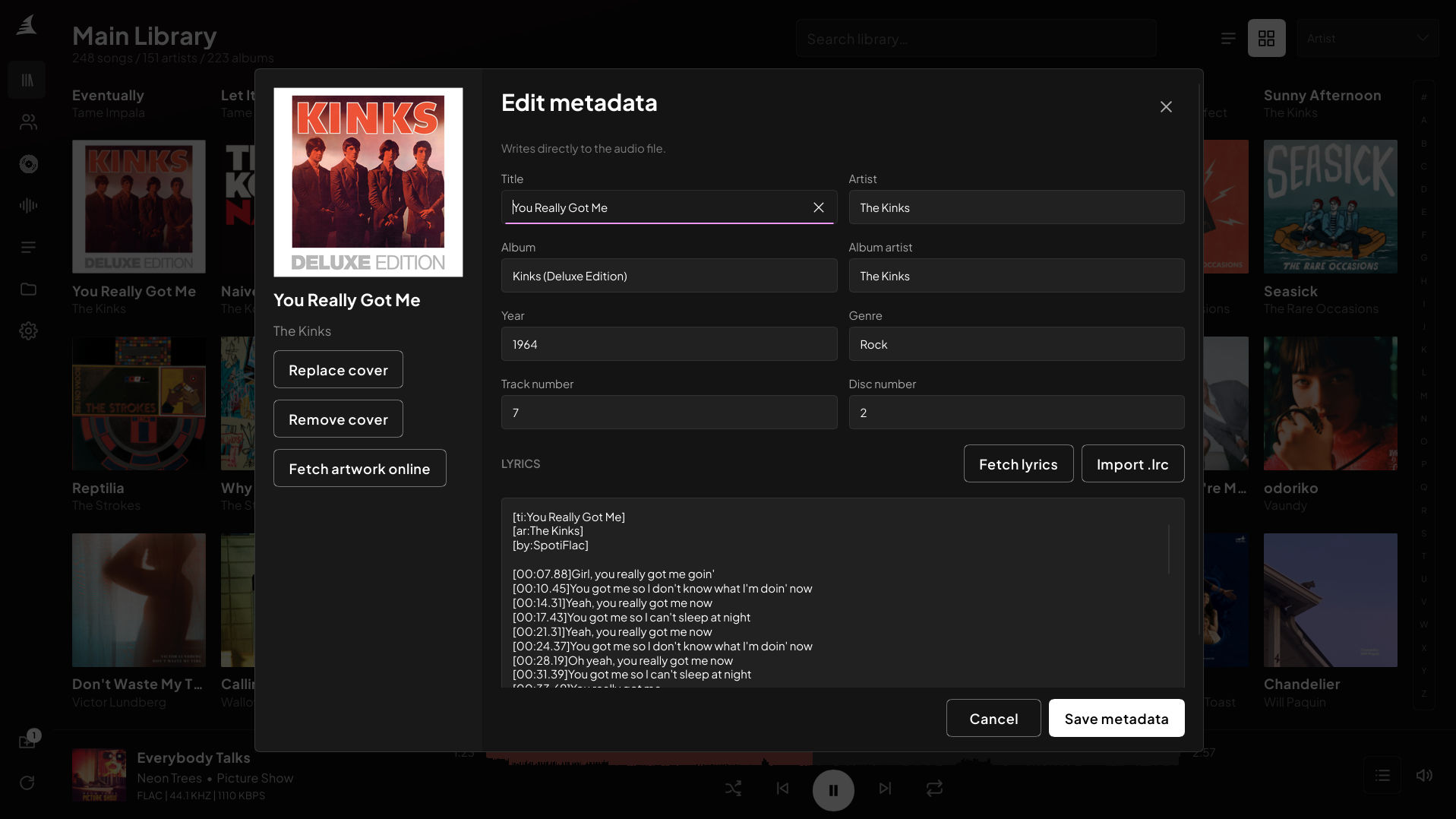Viewport: 1456px width, 819px height.
Task: Open Don't Waste My T… album thumbnail
Action: pos(138,600)
